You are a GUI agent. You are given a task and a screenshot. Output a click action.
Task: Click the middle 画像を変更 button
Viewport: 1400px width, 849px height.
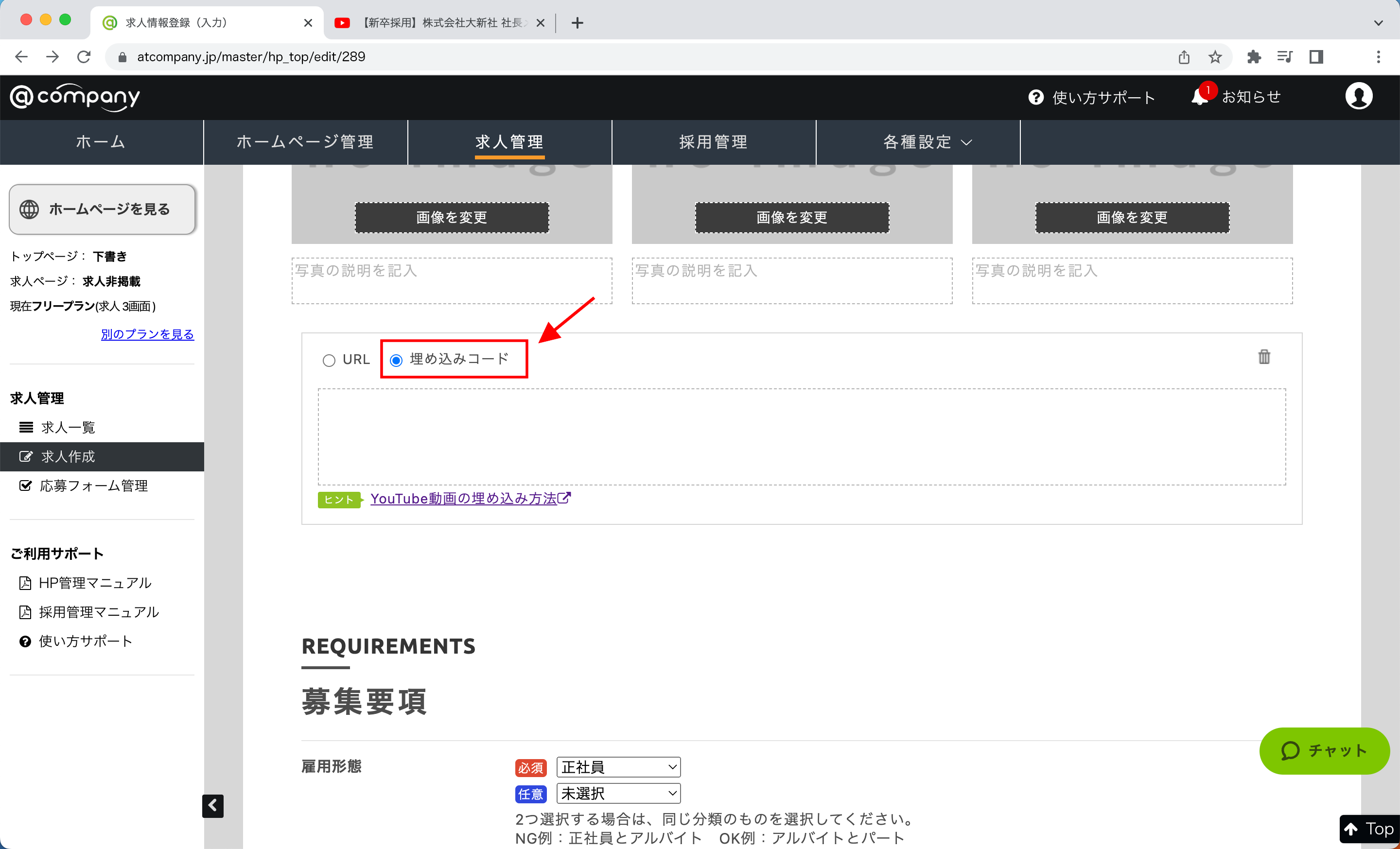pyautogui.click(x=792, y=218)
